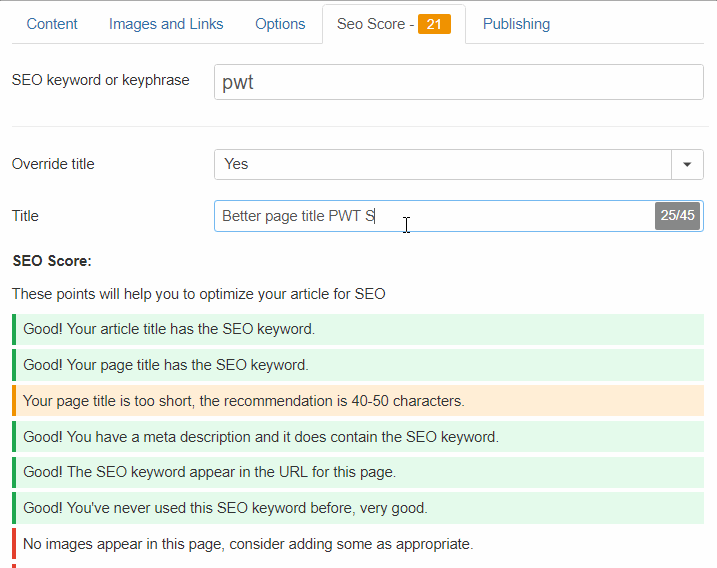Click the 'SEO Score:' heading

[52, 261]
